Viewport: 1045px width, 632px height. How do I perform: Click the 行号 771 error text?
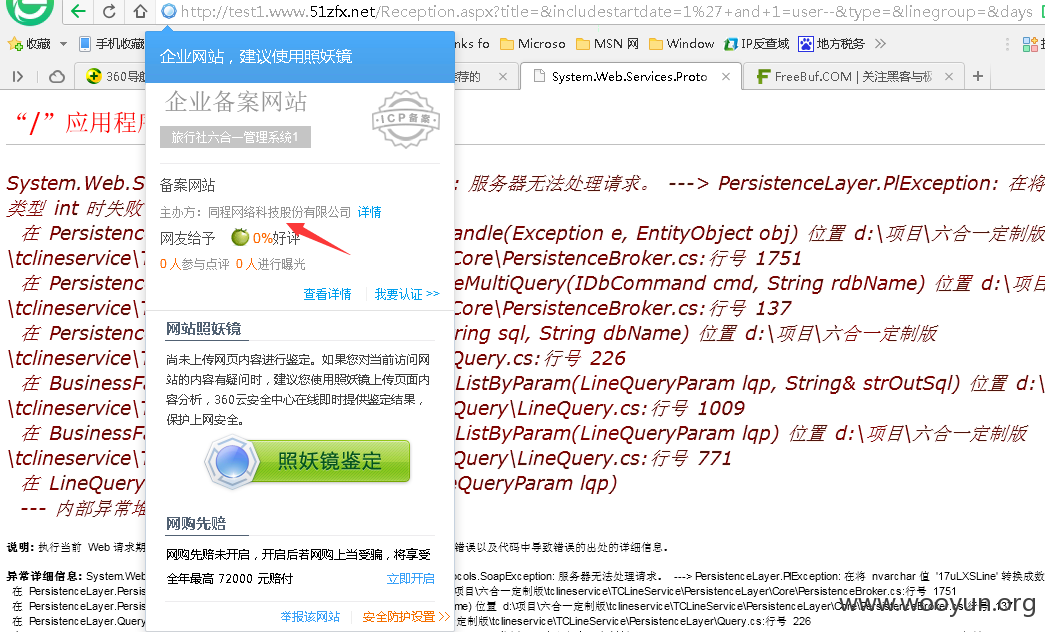[x=692, y=458]
